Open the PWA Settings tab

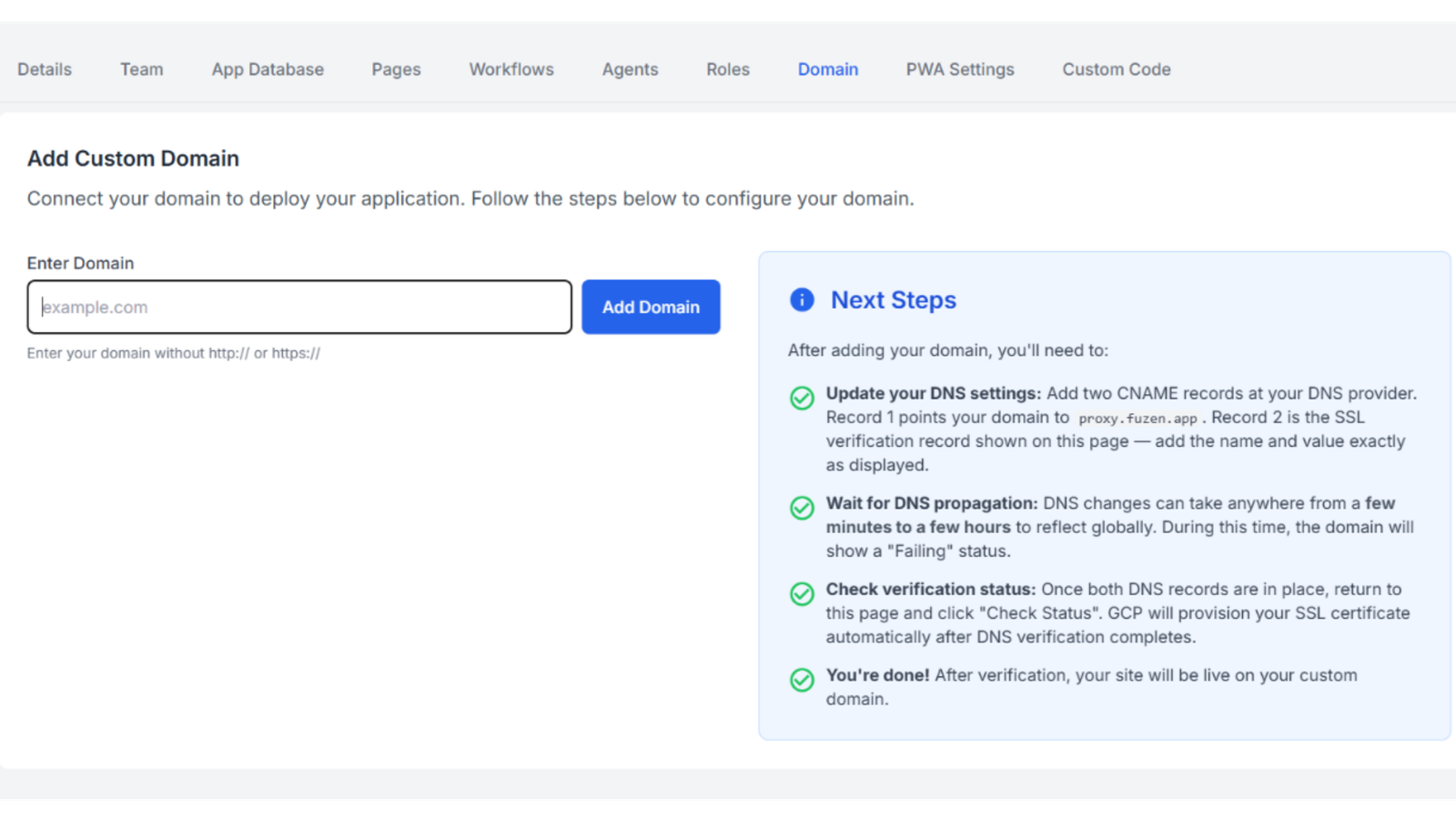[960, 69]
